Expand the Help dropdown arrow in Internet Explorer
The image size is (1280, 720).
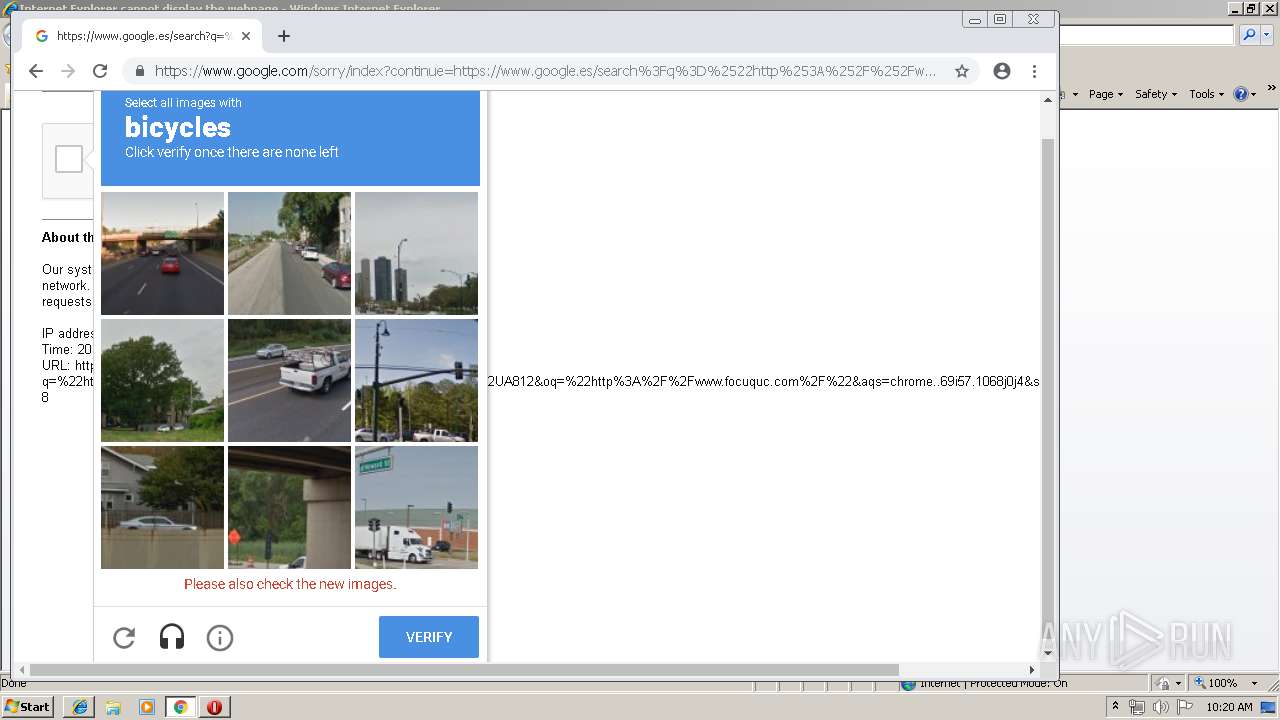pos(1254,95)
